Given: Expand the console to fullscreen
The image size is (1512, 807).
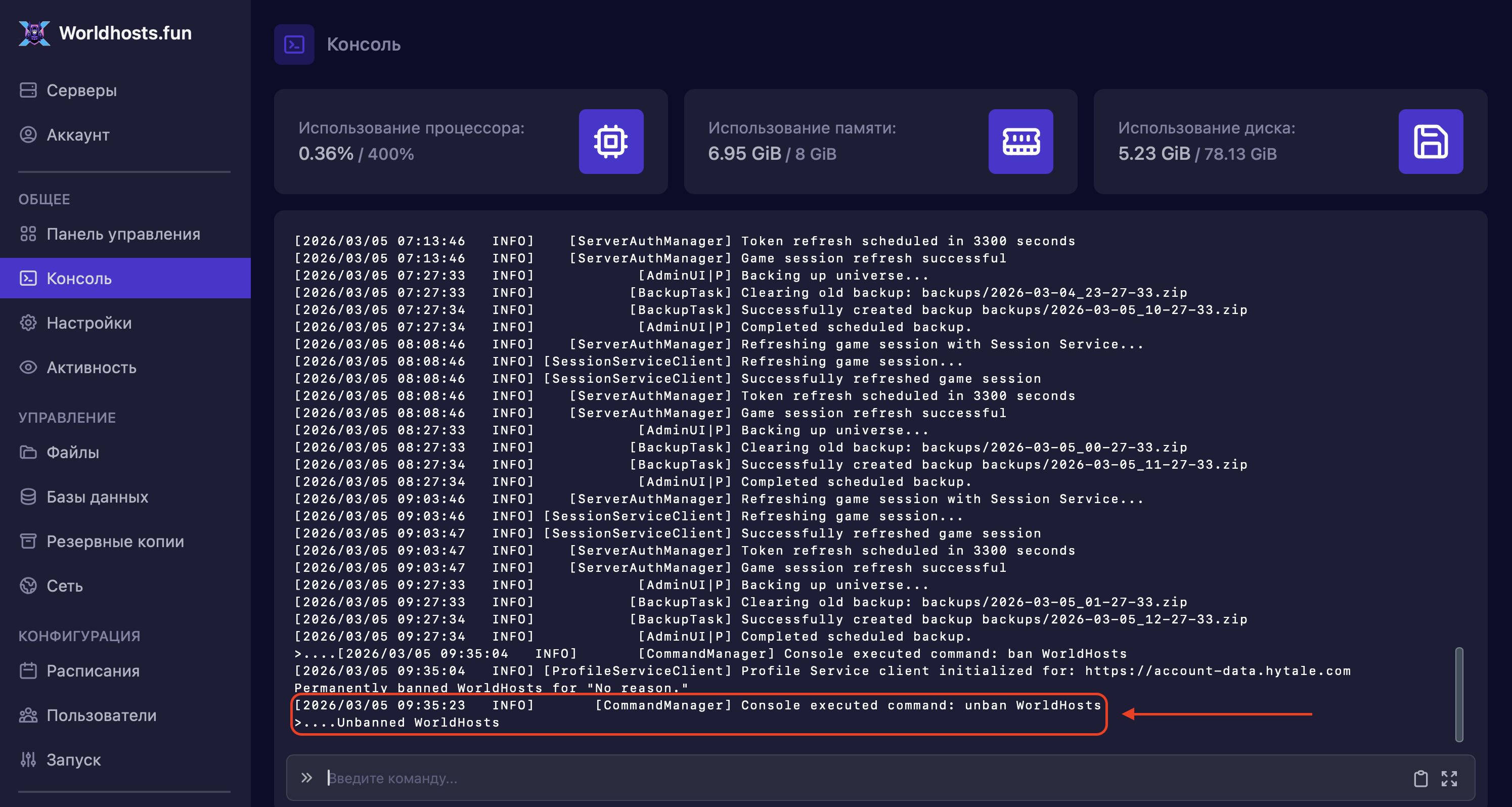Looking at the screenshot, I should [x=1449, y=778].
